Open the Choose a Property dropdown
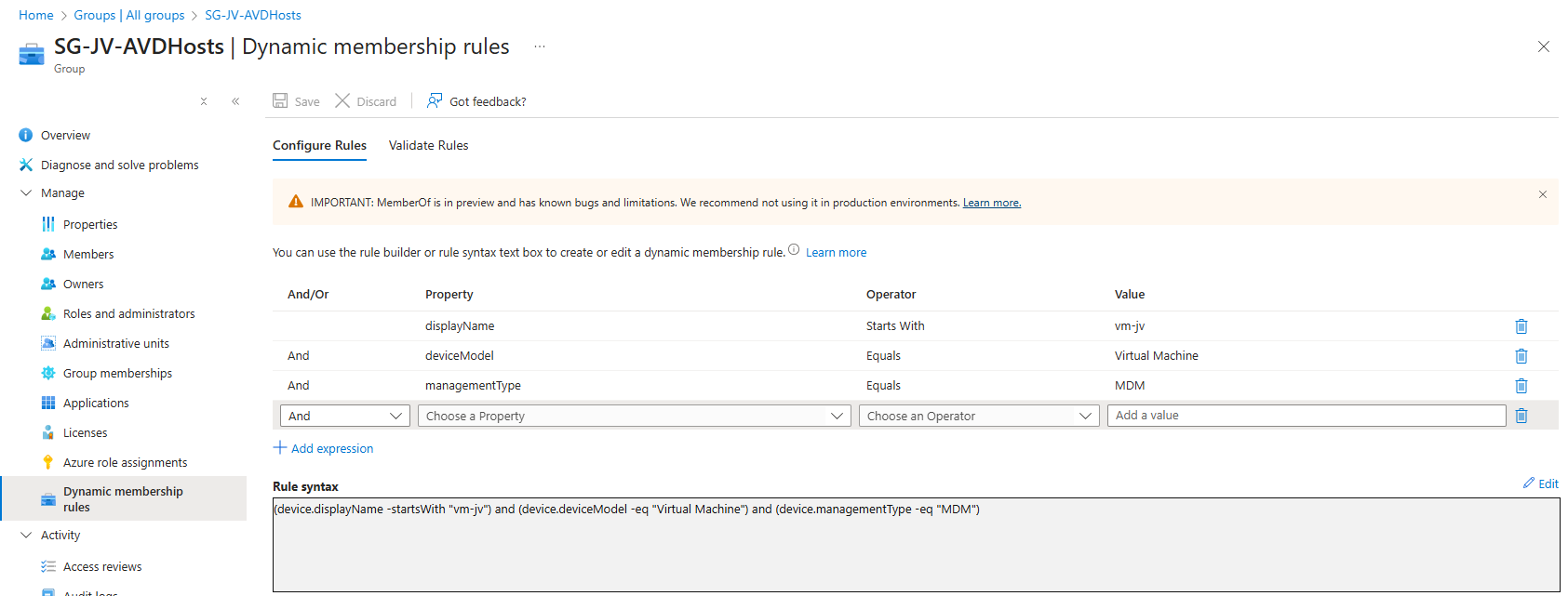Image resolution: width=1568 pixels, height=596 pixels. 634,416
